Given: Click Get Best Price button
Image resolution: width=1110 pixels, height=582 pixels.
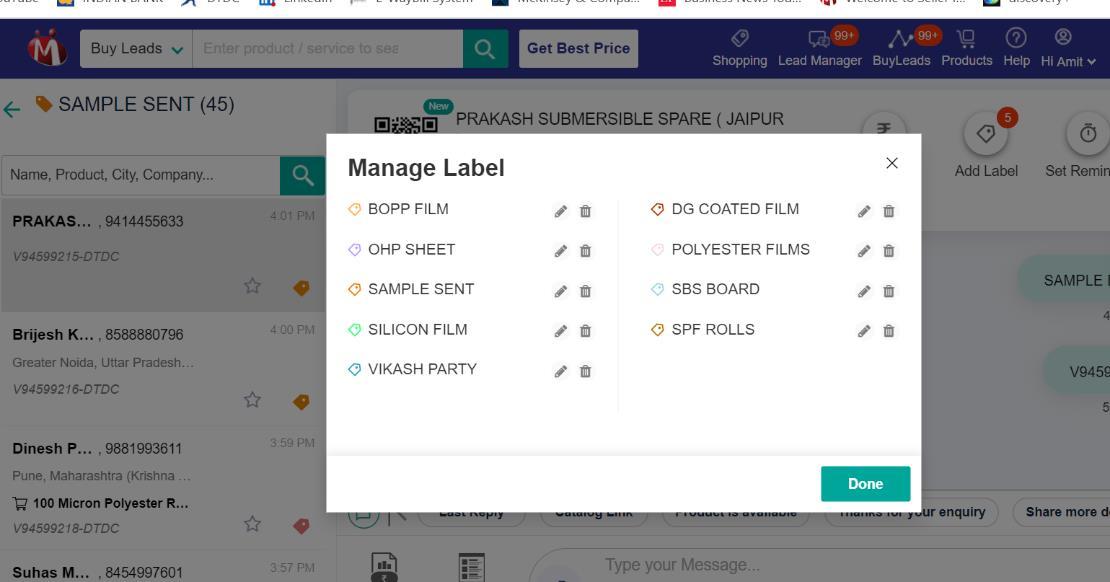Looking at the screenshot, I should click(578, 48).
